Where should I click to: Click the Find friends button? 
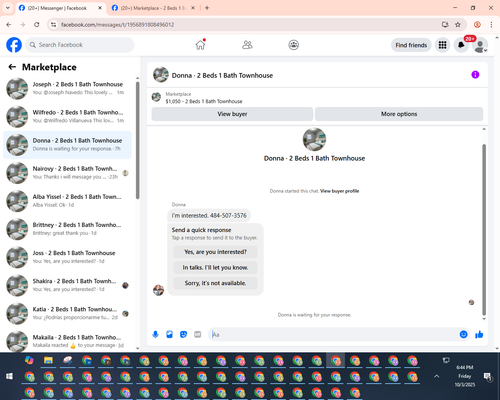(x=411, y=45)
